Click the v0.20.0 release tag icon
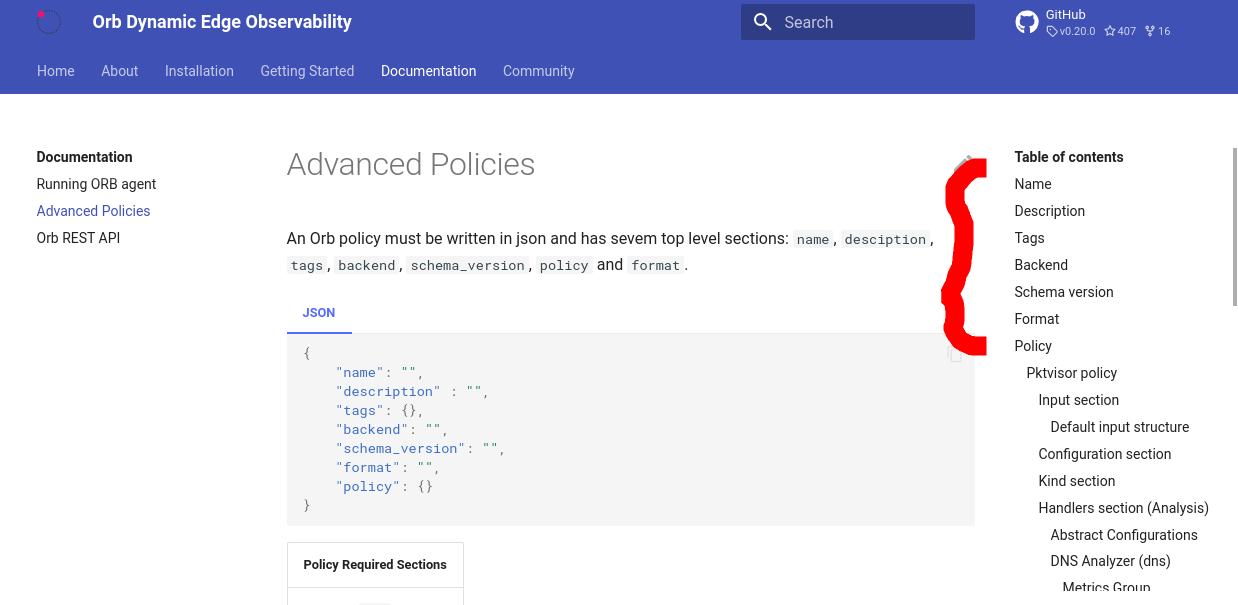Image resolution: width=1238 pixels, height=605 pixels. pos(1052,31)
